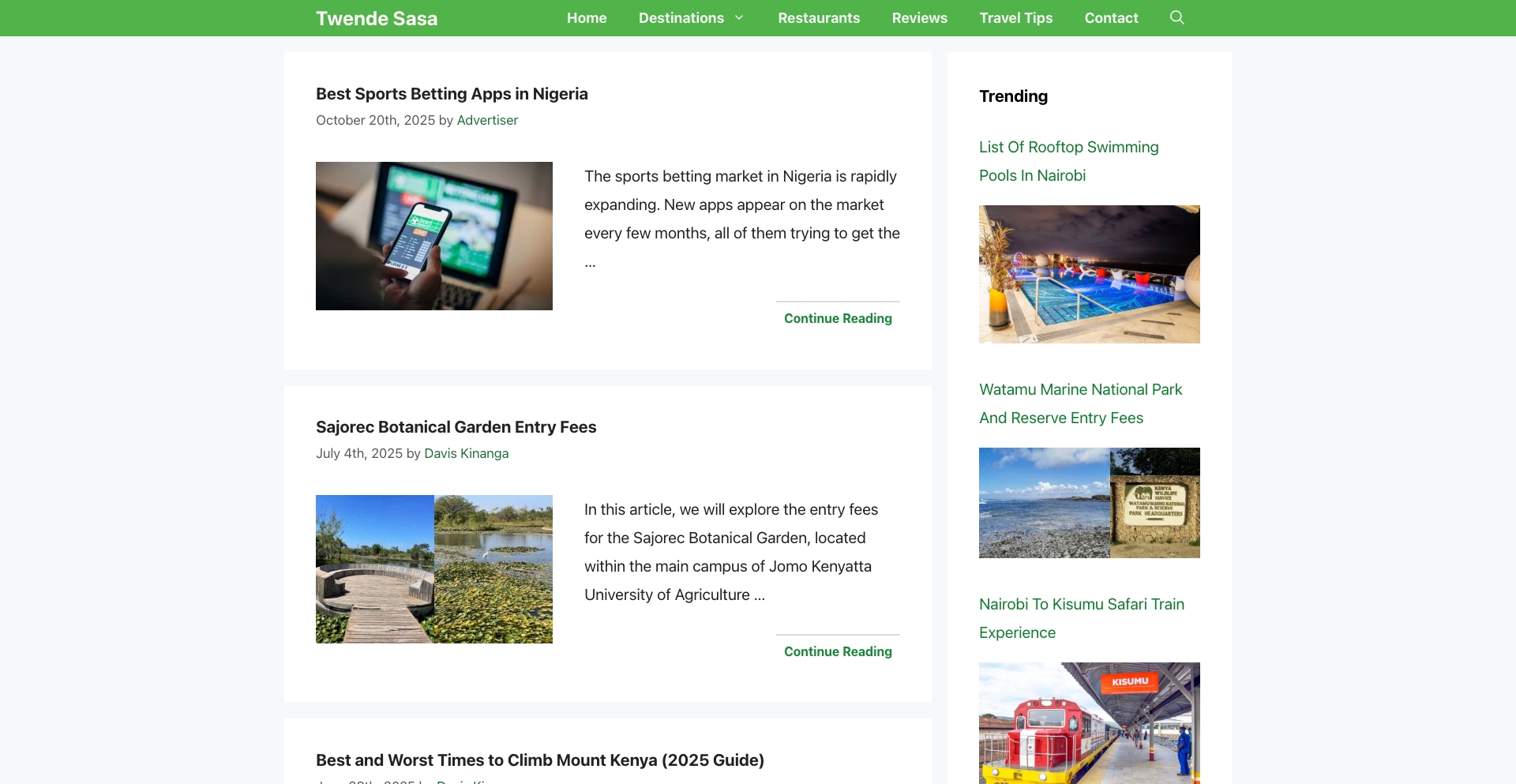The width and height of the screenshot is (1516, 784).
Task: Click the Kisumu train station photo
Action: [1089, 722]
